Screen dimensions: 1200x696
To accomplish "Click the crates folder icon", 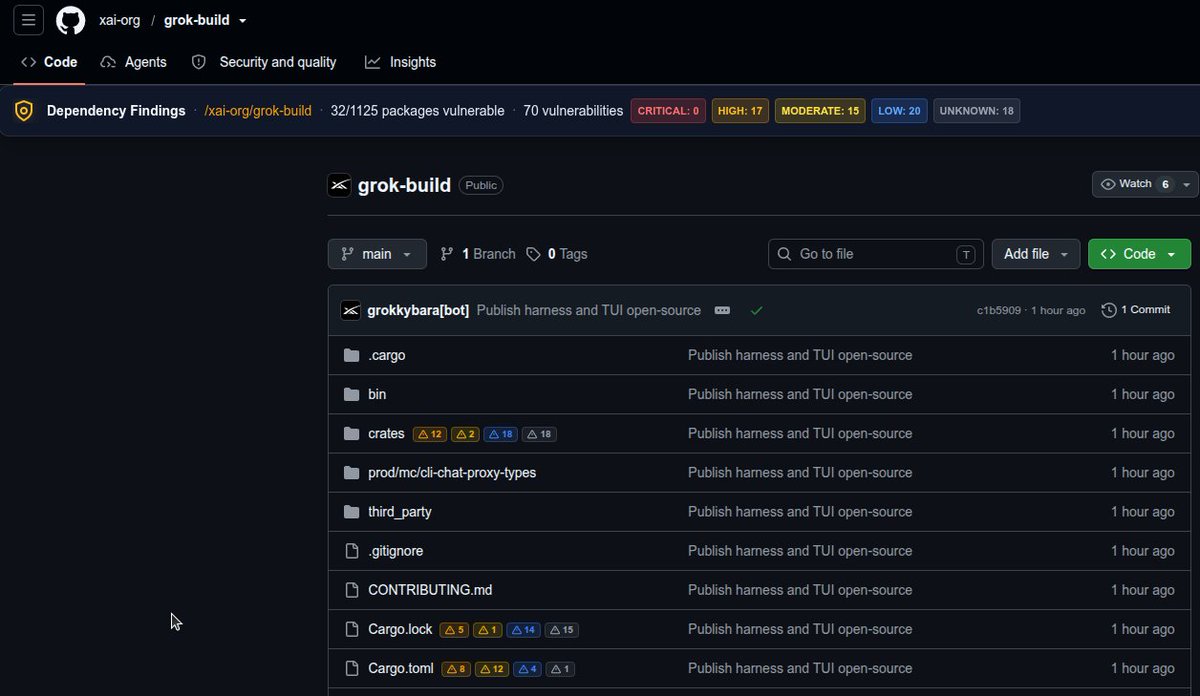I will [351, 434].
